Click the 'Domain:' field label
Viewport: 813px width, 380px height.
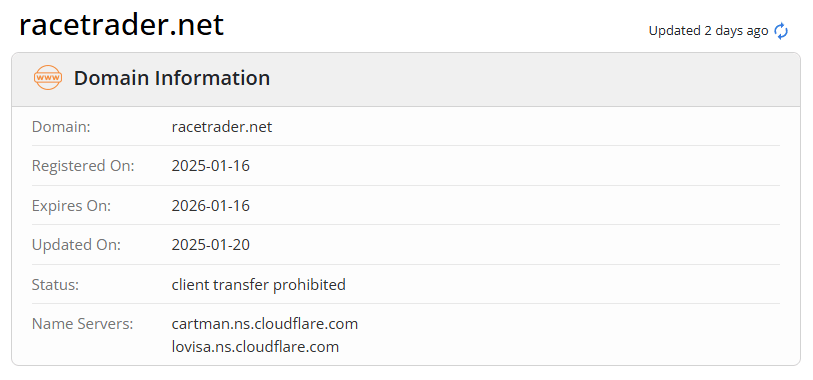tap(61, 126)
